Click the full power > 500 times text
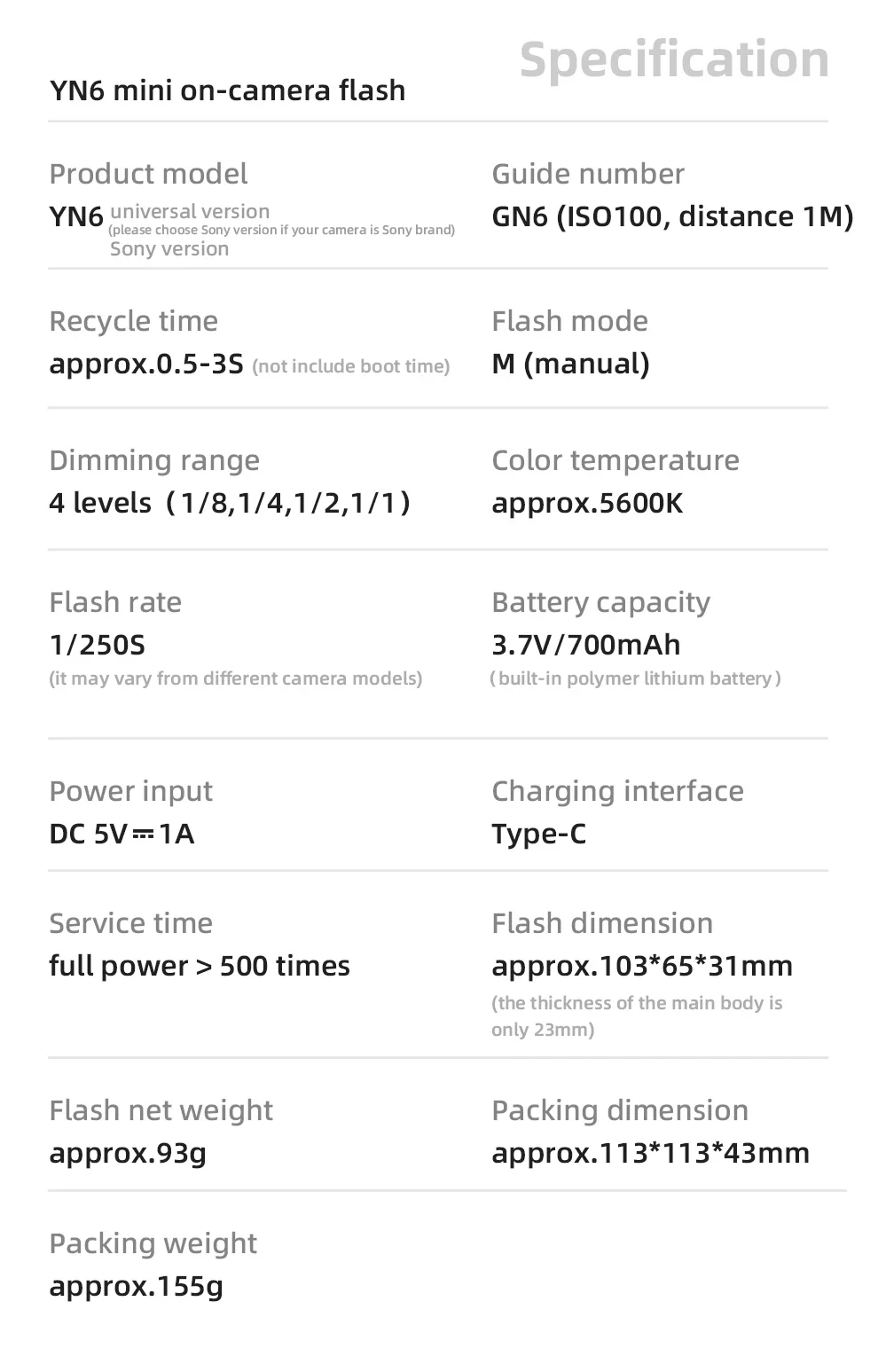Image resolution: width=878 pixels, height=1372 pixels. pos(200,966)
